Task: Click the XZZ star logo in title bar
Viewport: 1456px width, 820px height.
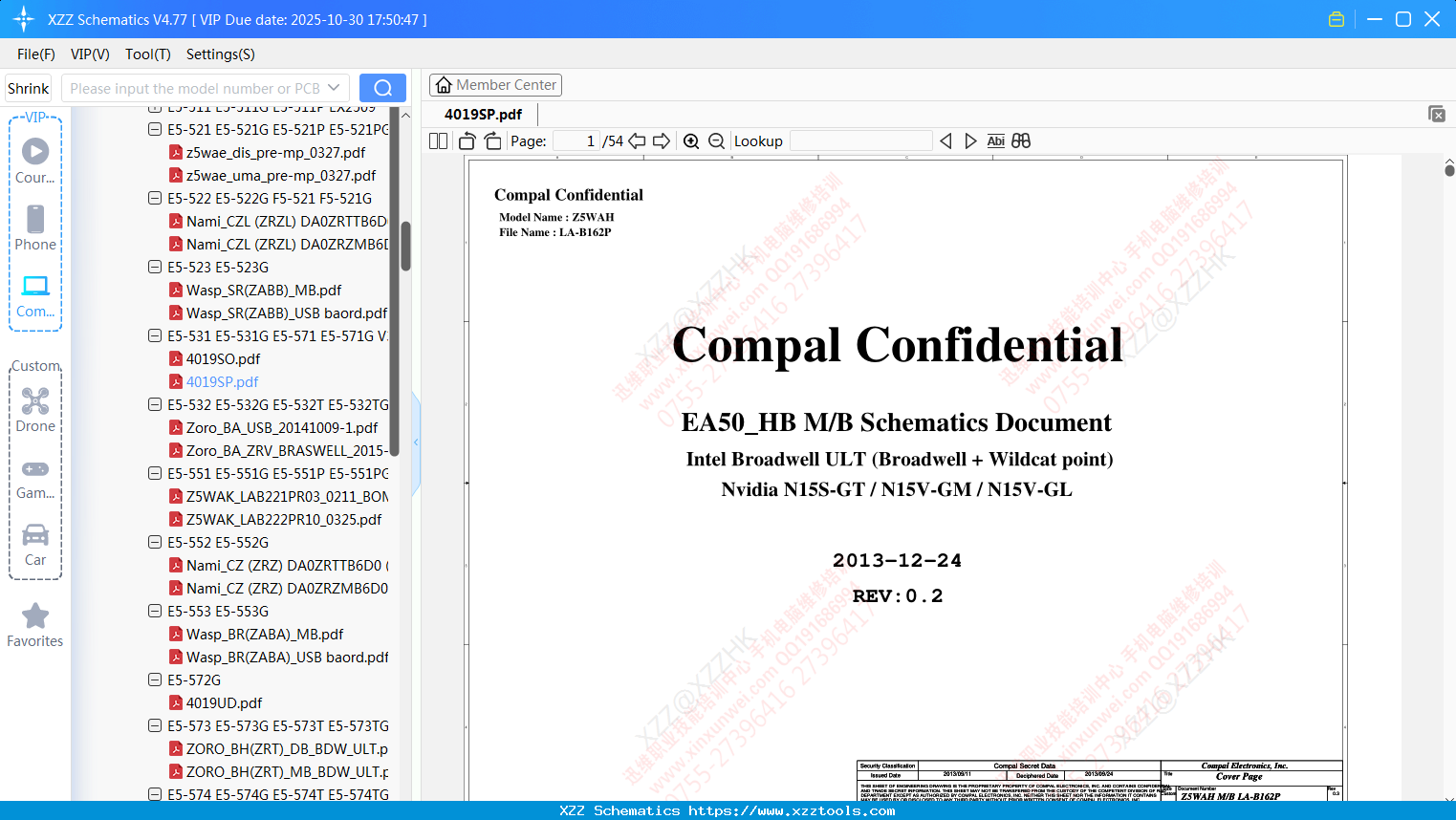Action: click(x=24, y=19)
